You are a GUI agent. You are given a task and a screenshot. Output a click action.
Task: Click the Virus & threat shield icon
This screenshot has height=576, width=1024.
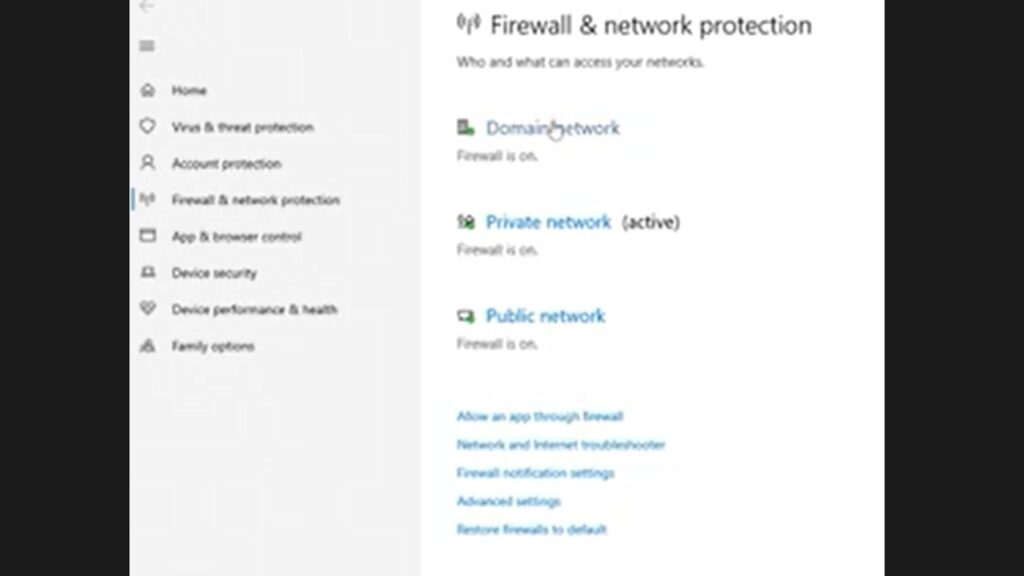pyautogui.click(x=148, y=127)
